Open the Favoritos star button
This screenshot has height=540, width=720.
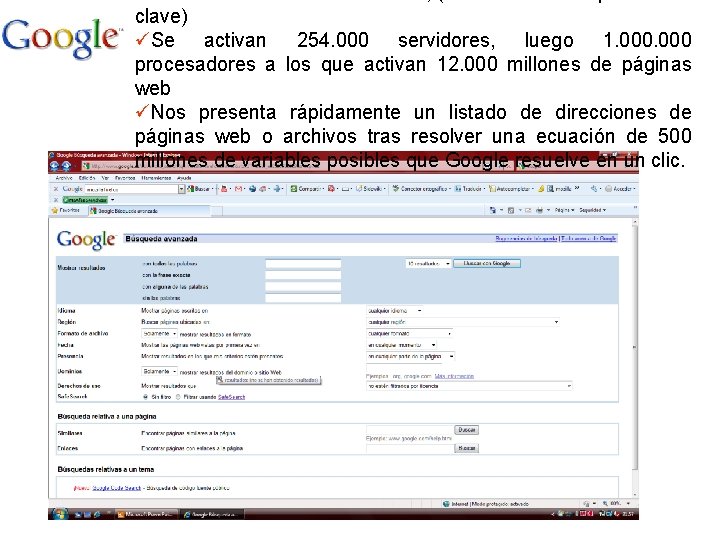66,210
